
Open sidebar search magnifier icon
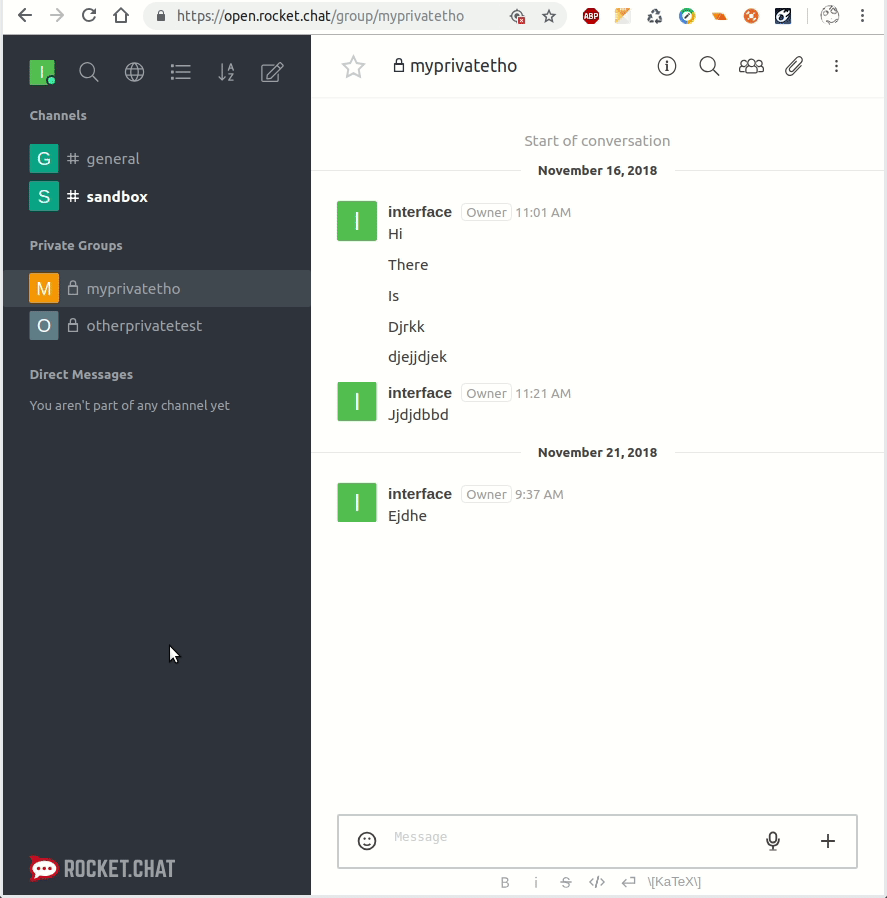click(89, 72)
